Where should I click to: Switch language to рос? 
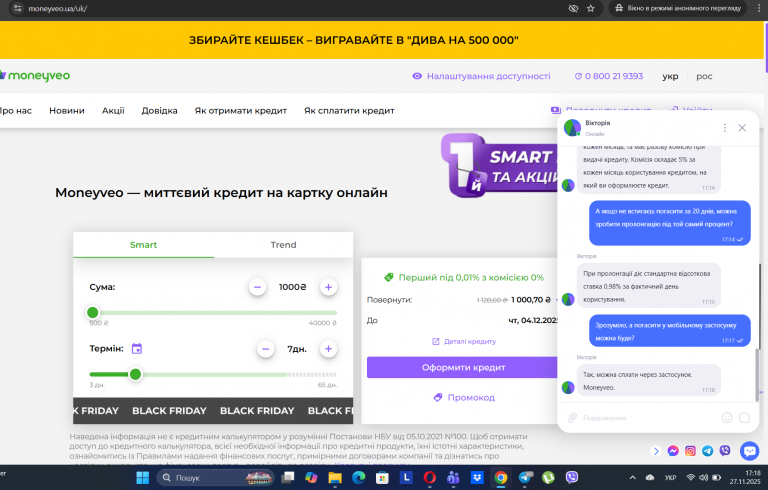[704, 76]
